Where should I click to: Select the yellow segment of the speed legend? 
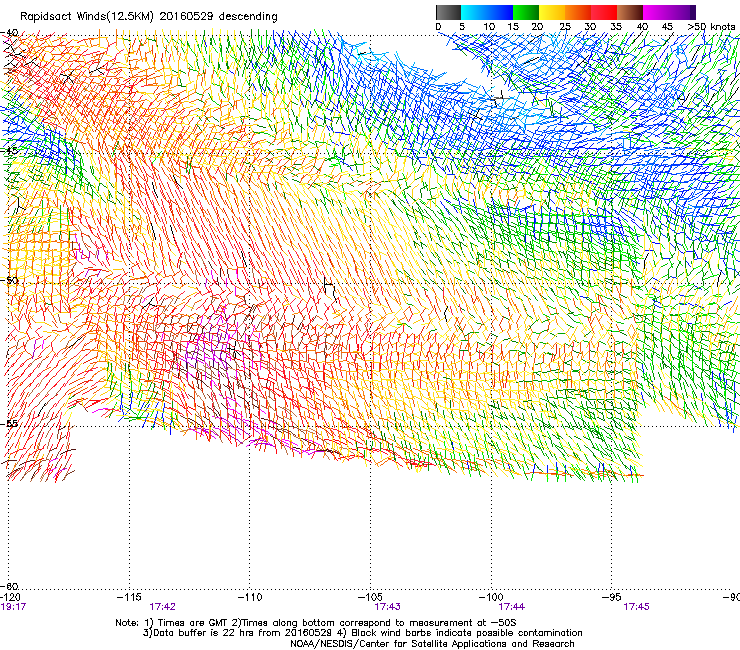(x=552, y=12)
